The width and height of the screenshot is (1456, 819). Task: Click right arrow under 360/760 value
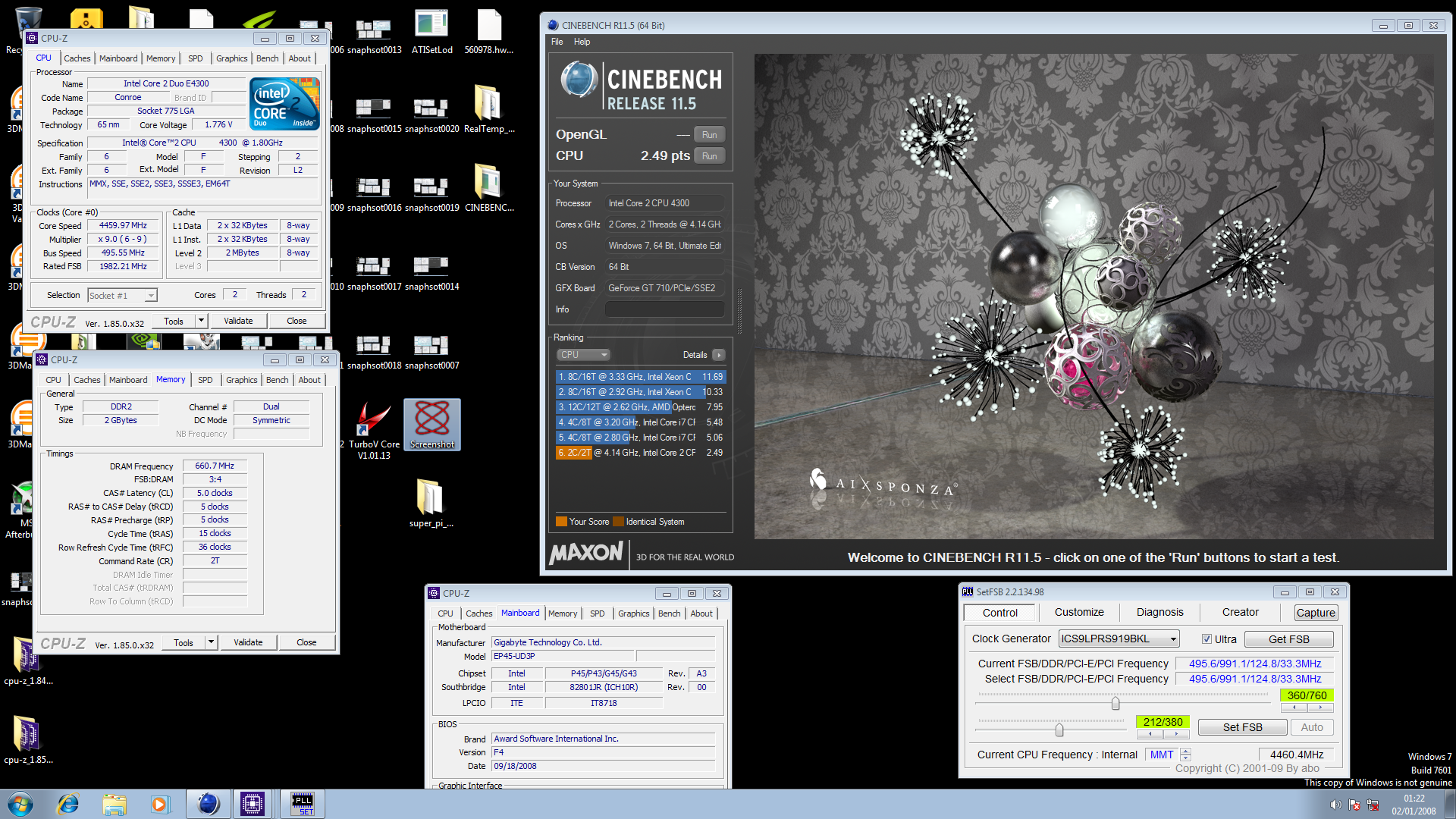pos(1320,708)
